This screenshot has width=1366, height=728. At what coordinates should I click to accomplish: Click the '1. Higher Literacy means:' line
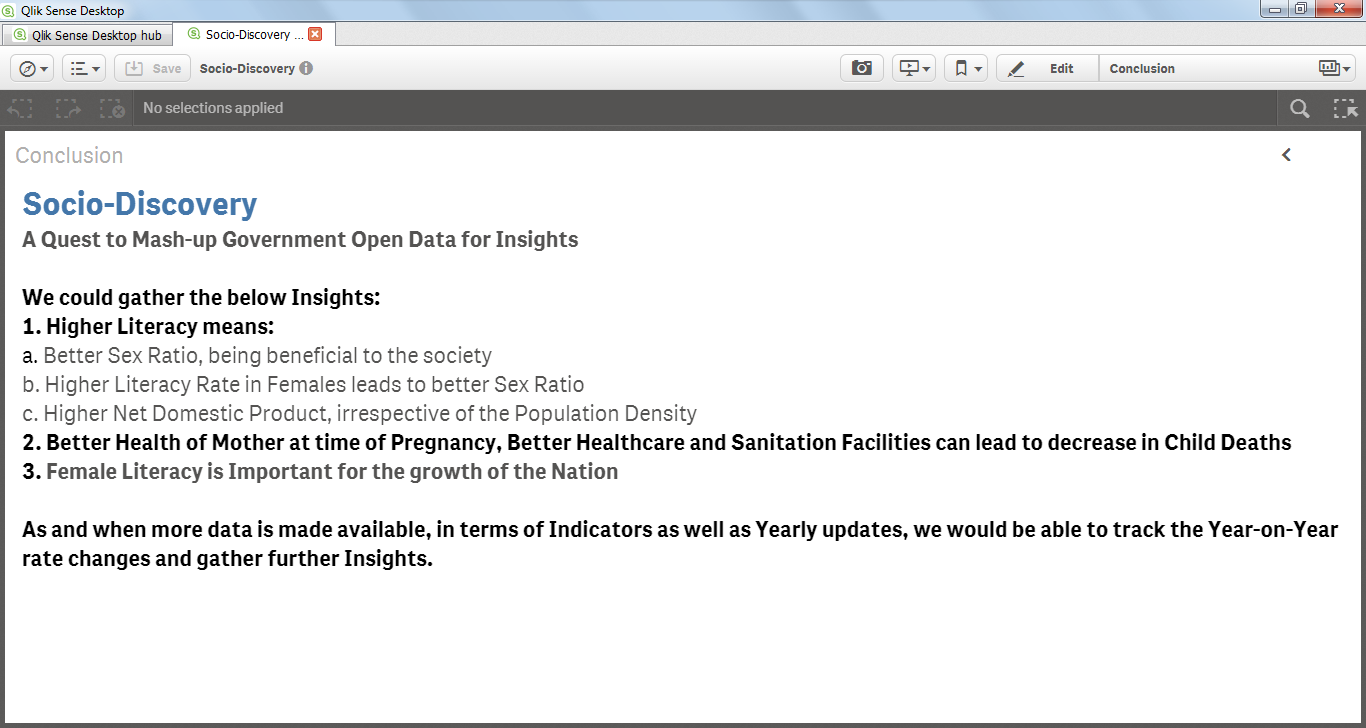[x=148, y=327]
